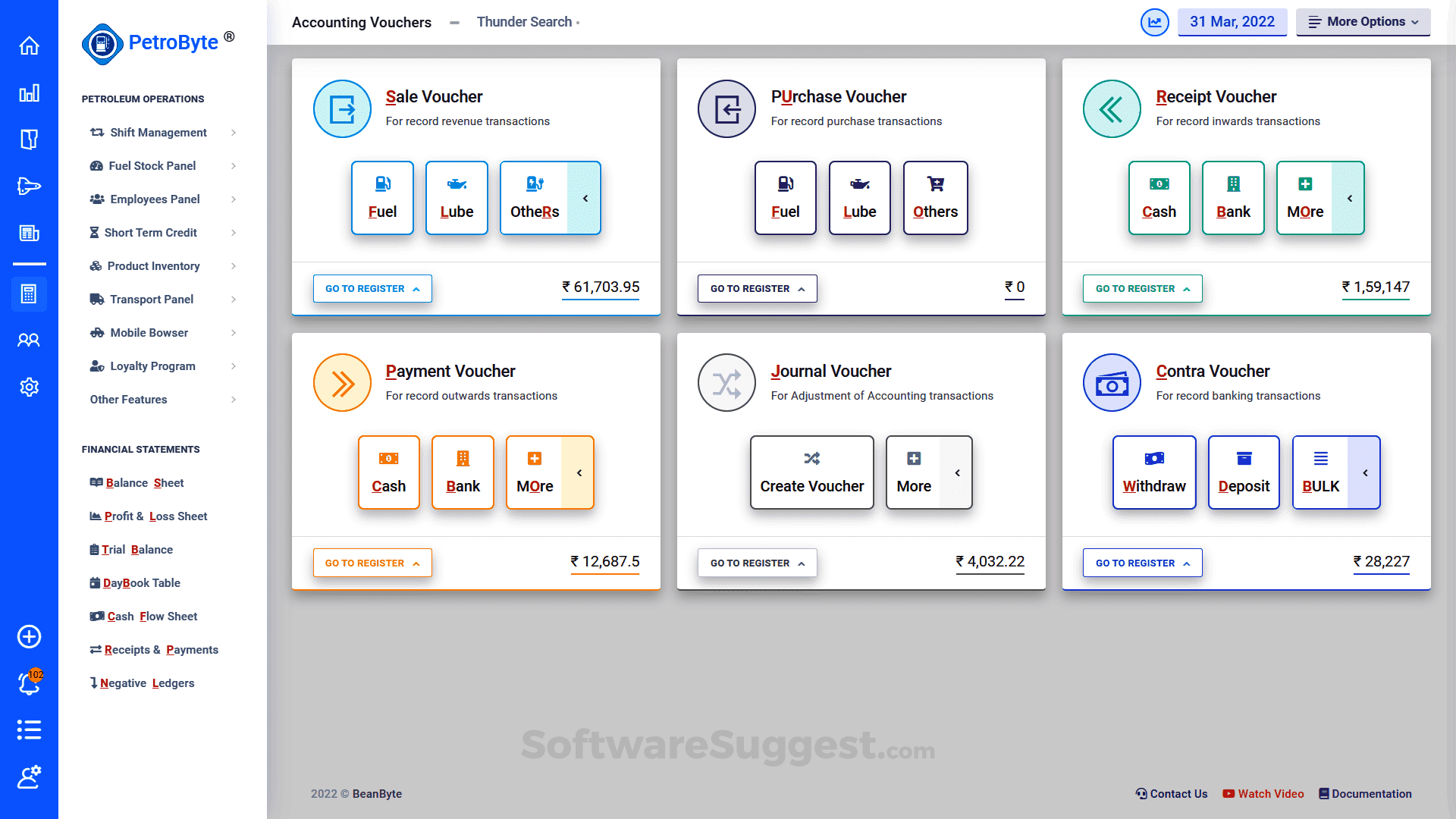Click the Watch Video link

(x=1263, y=794)
